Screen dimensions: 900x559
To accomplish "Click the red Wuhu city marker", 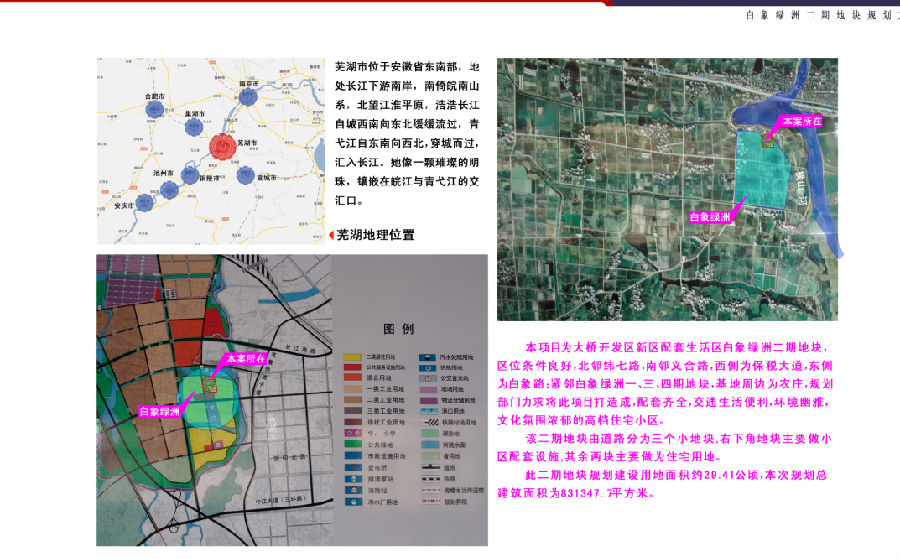I will click(x=223, y=146).
